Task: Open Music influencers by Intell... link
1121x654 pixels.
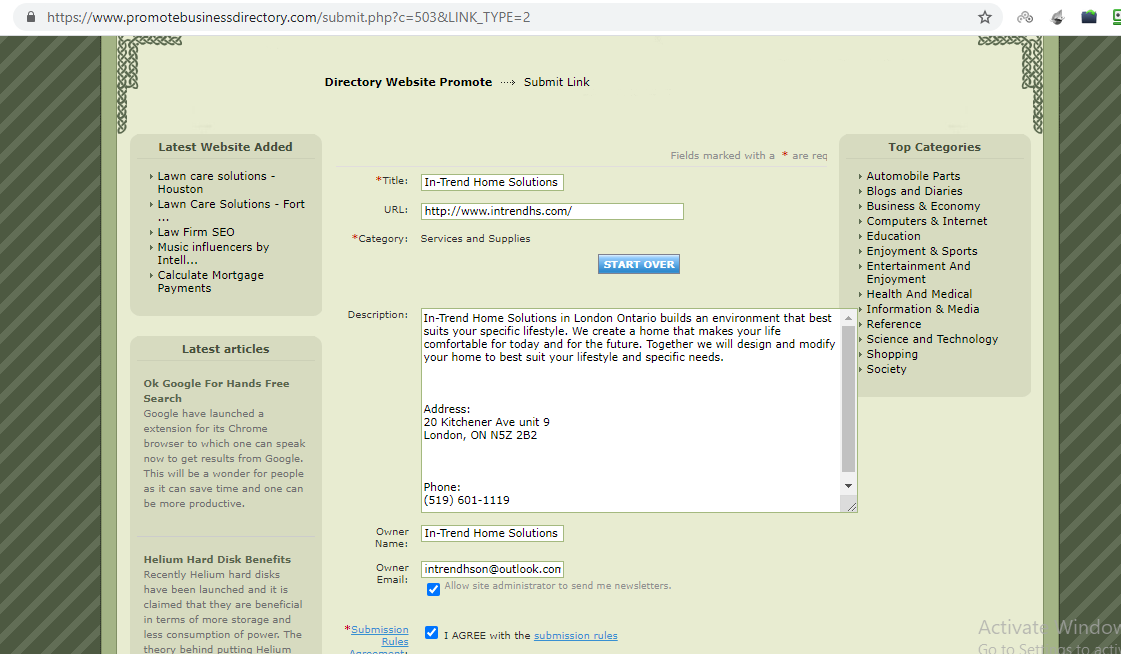Action: (213, 253)
